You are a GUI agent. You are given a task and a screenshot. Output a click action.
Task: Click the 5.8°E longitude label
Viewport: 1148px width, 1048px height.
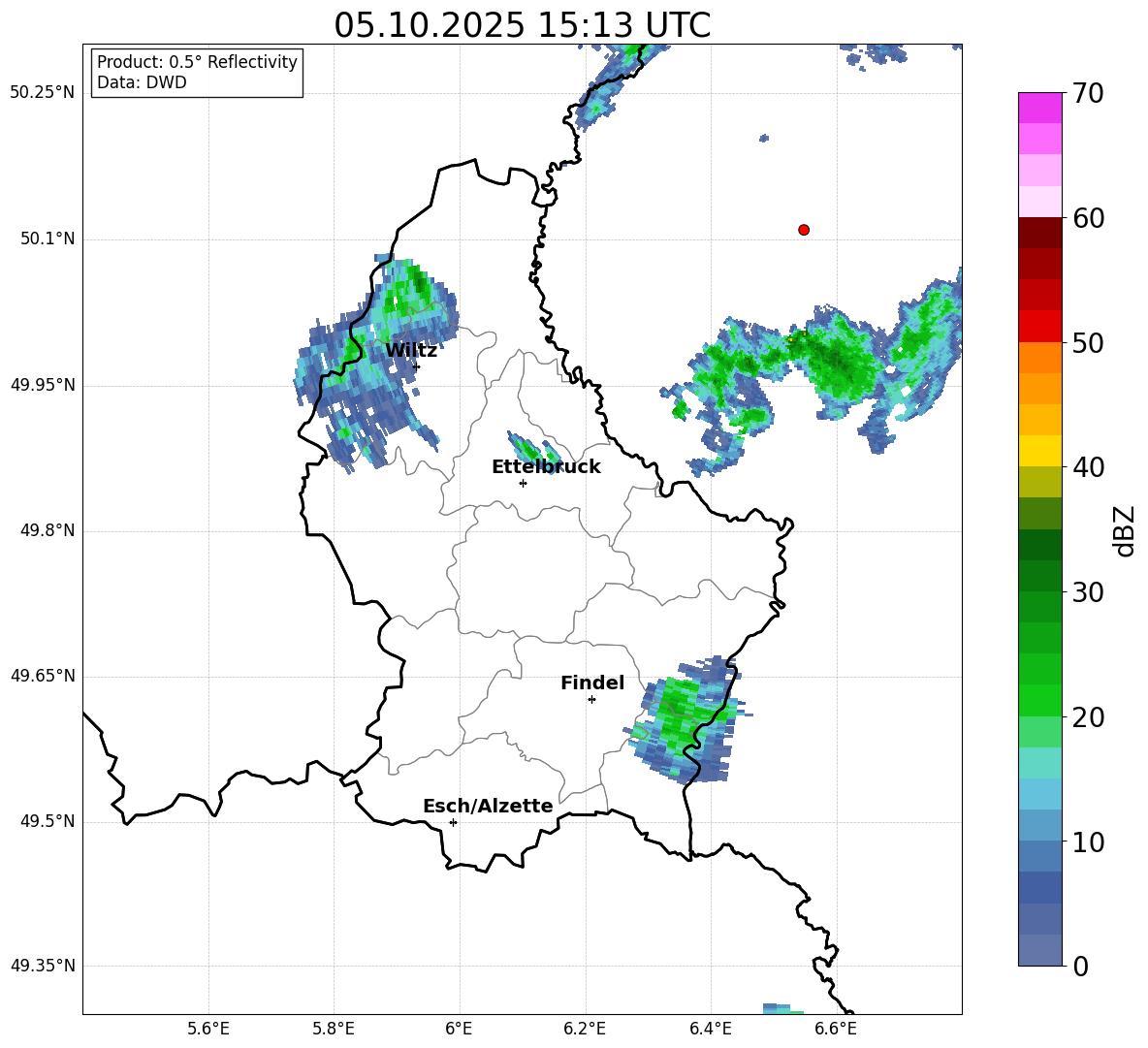334,1029
